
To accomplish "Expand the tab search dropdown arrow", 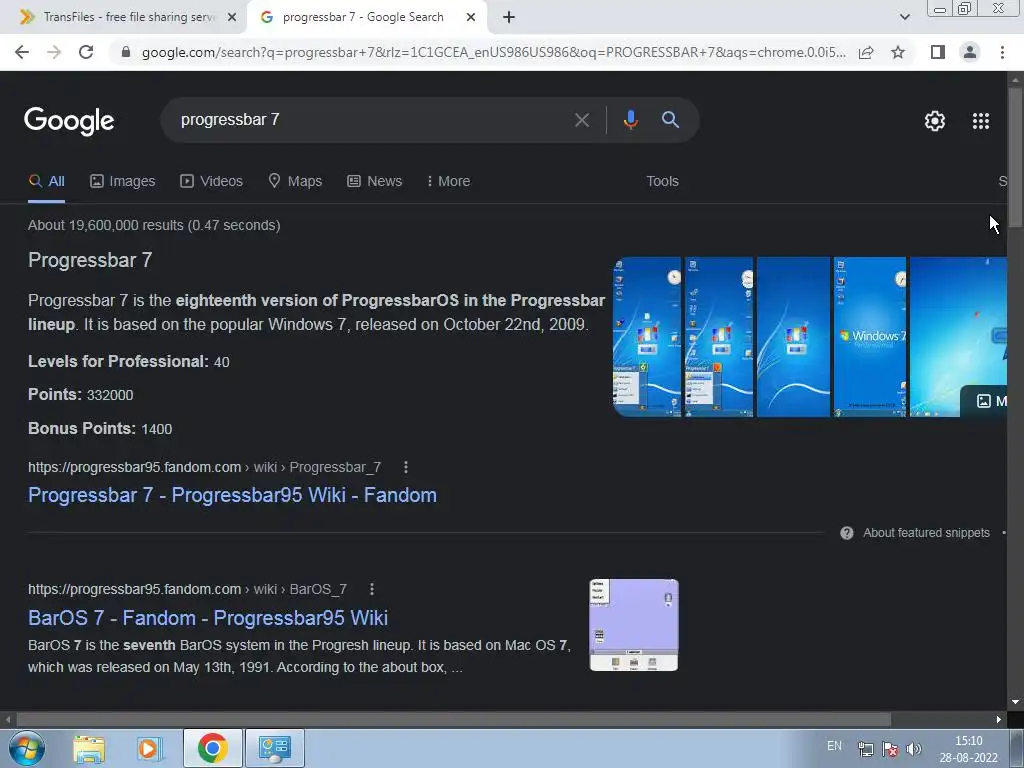I will (x=904, y=17).
